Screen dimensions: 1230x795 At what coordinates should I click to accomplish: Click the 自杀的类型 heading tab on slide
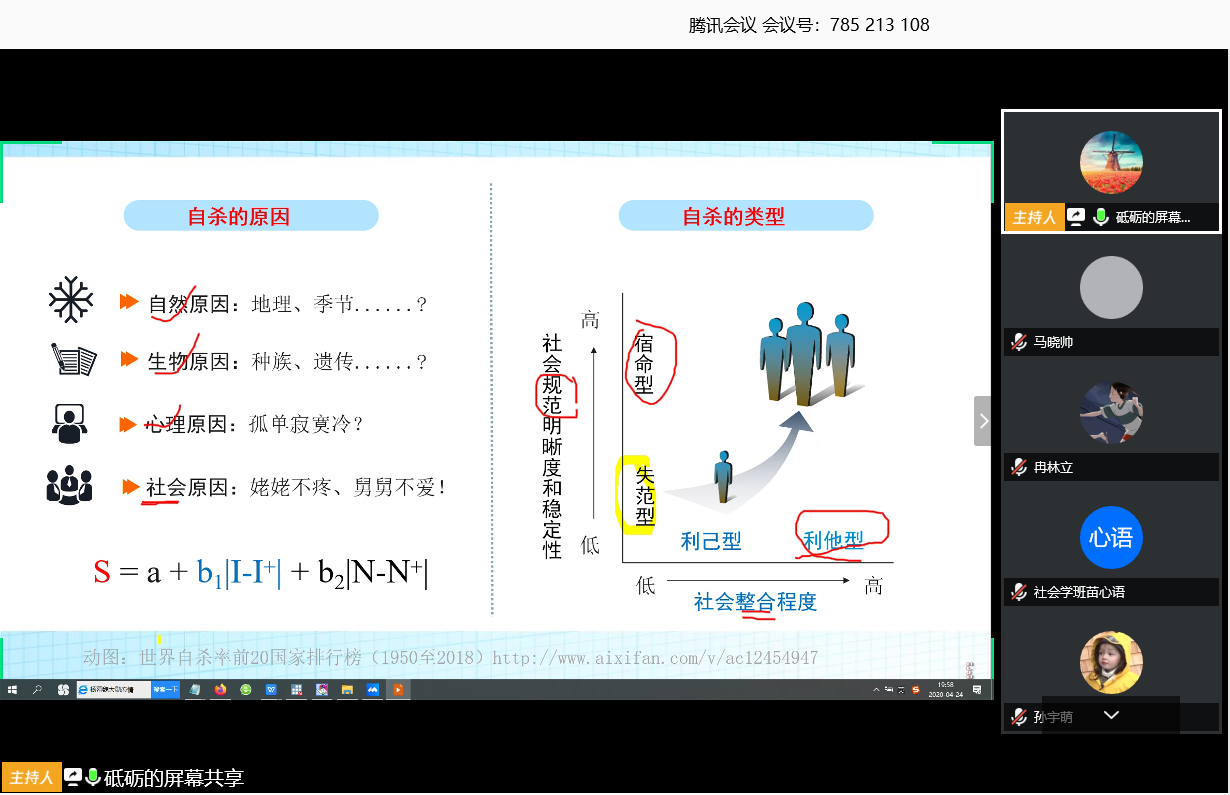[x=746, y=216]
